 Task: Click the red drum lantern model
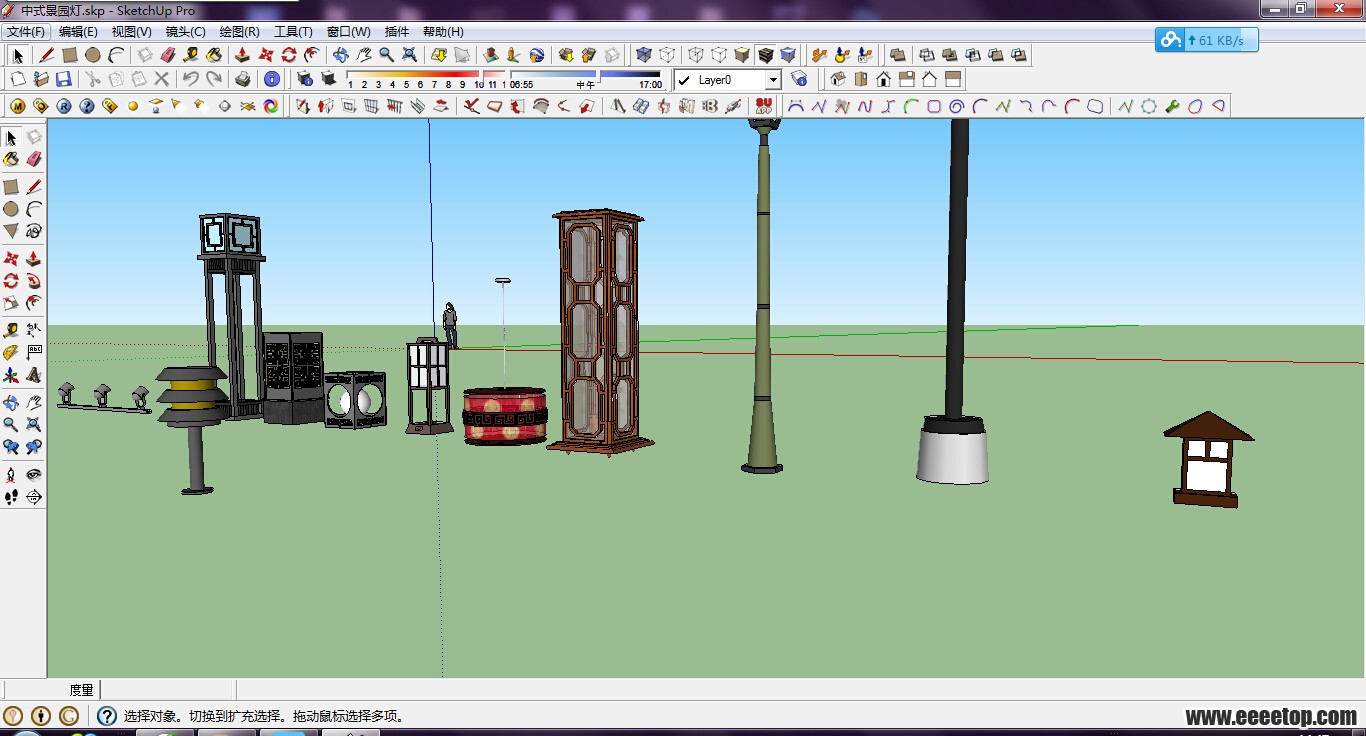click(x=504, y=416)
